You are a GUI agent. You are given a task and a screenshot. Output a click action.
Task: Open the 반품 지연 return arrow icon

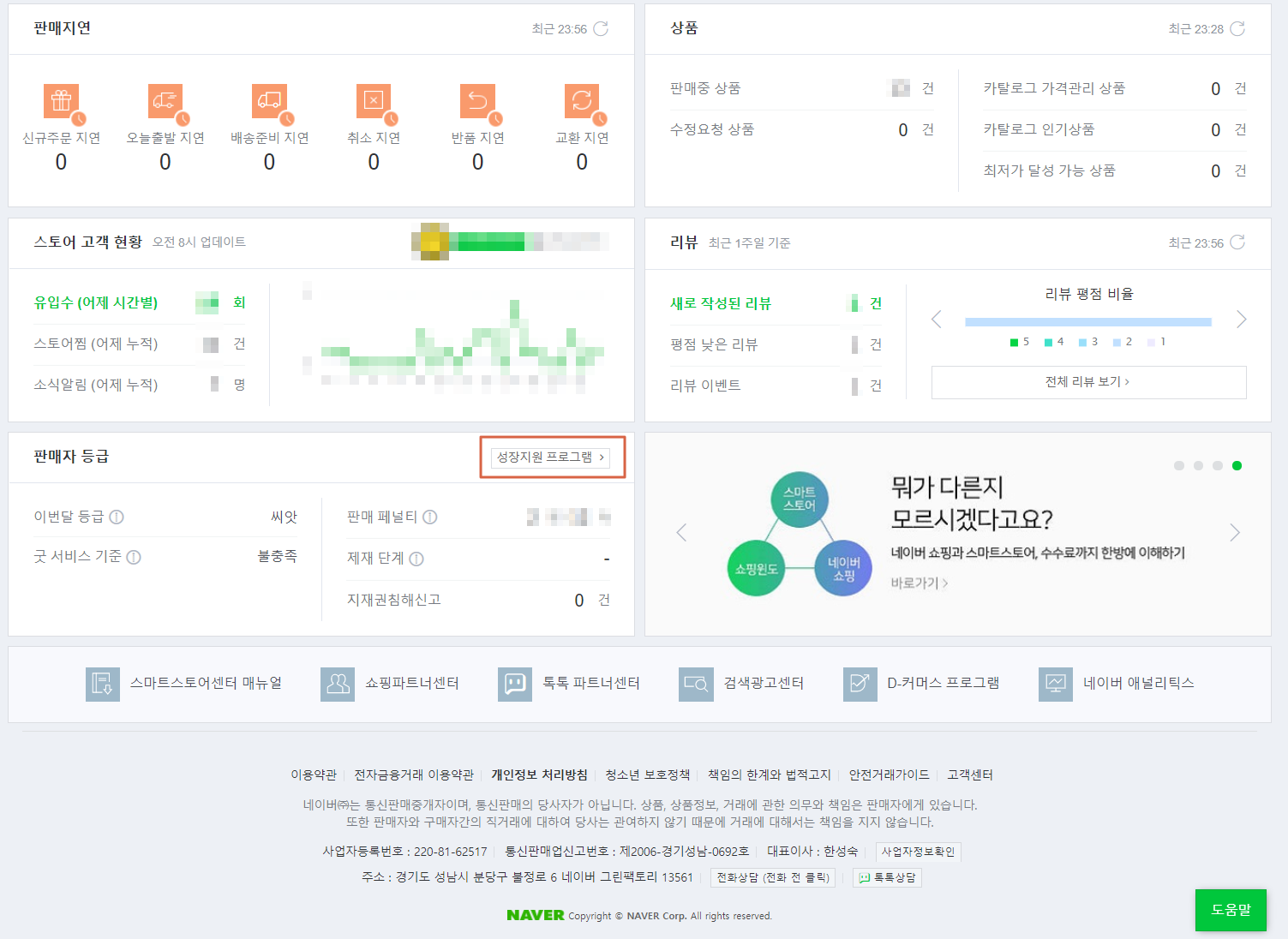click(478, 101)
